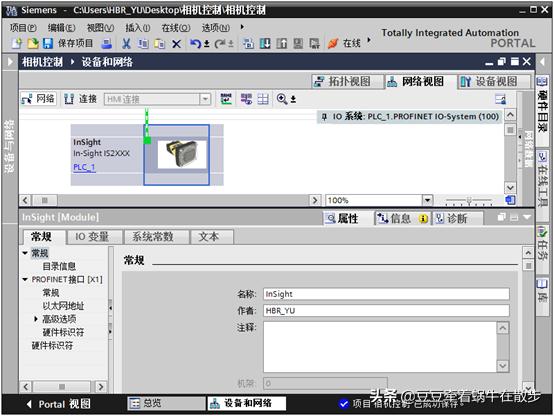Click the go online plug icon
The width and height of the screenshot is (554, 416).
point(332,43)
